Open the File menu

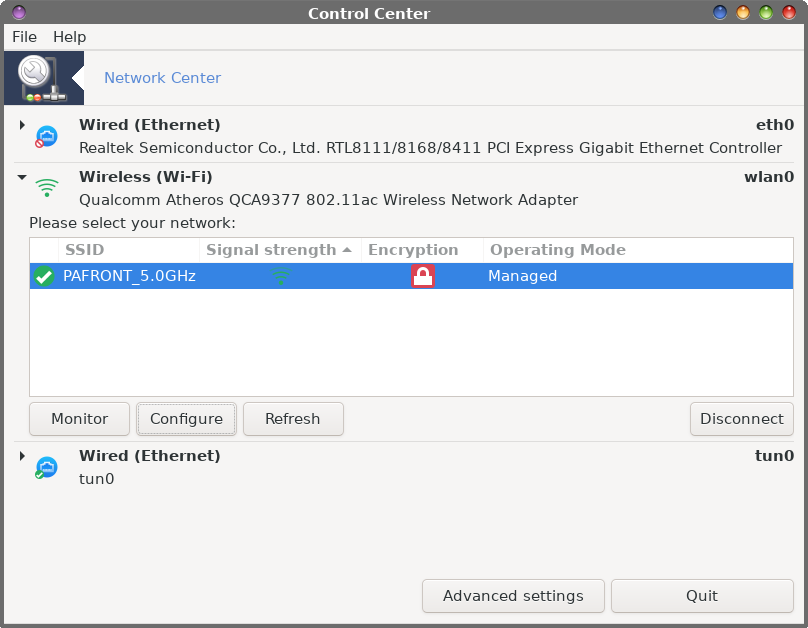[x=24, y=37]
